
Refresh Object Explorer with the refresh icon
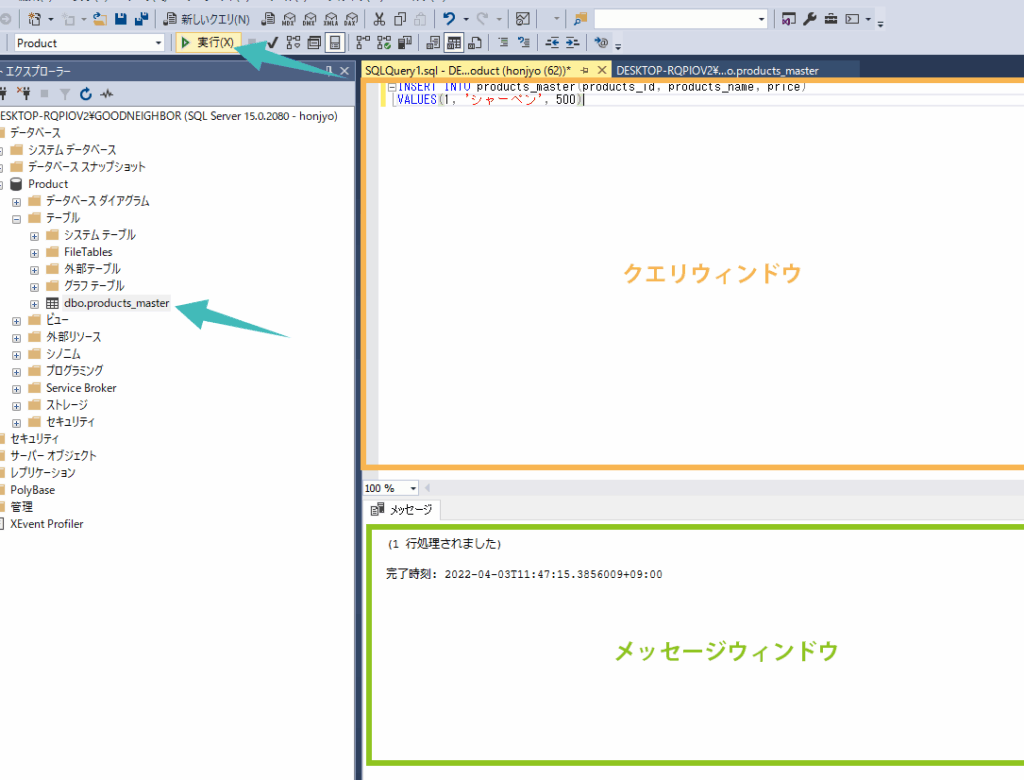point(86,94)
